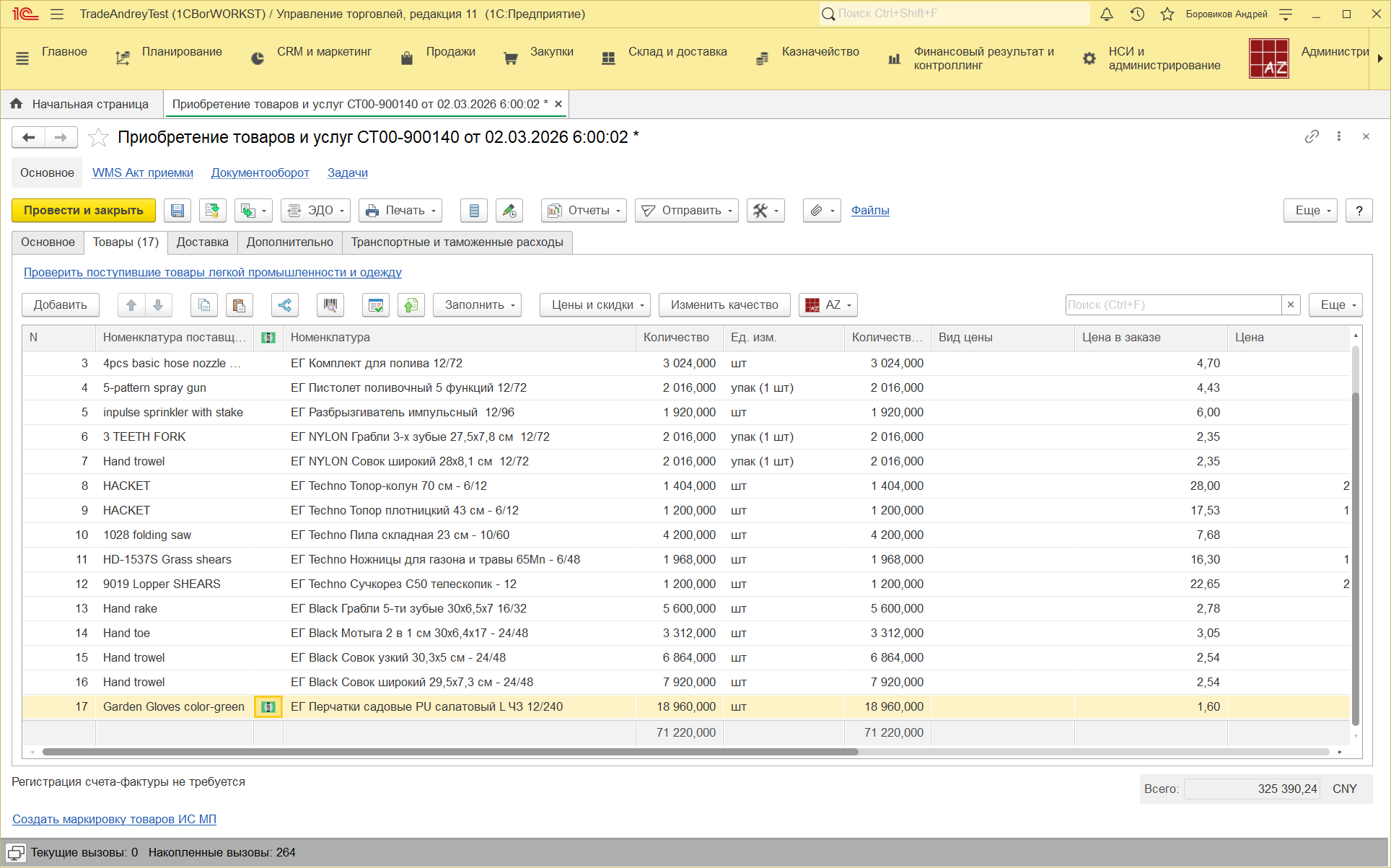Click the split row icon
The image size is (1391, 868).
coord(285,305)
